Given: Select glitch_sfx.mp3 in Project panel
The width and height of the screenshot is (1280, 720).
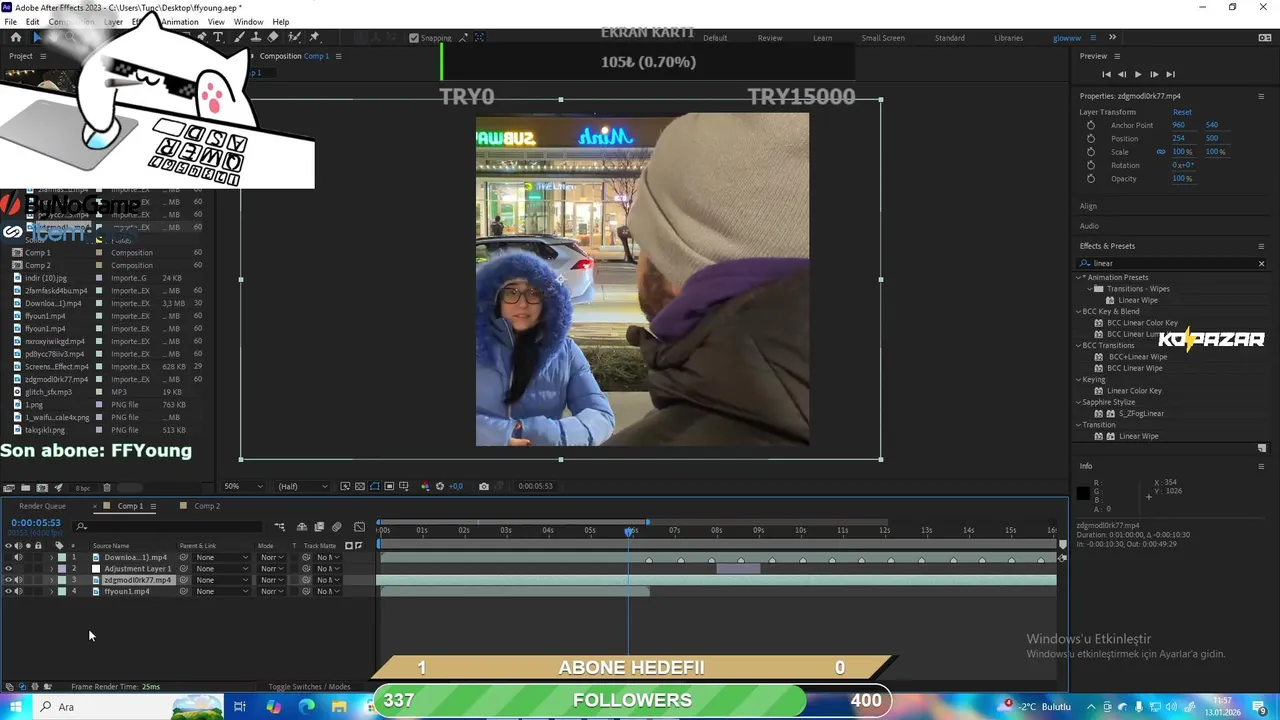Looking at the screenshot, I should point(48,392).
